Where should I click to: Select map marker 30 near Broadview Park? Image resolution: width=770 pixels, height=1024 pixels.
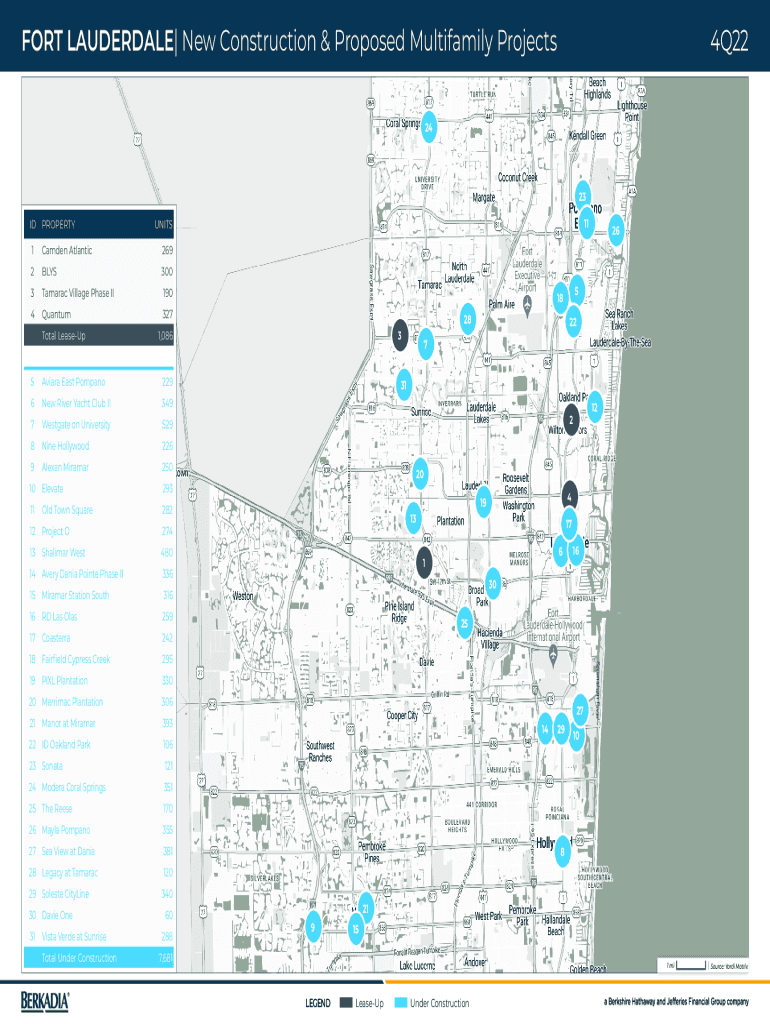(x=492, y=584)
